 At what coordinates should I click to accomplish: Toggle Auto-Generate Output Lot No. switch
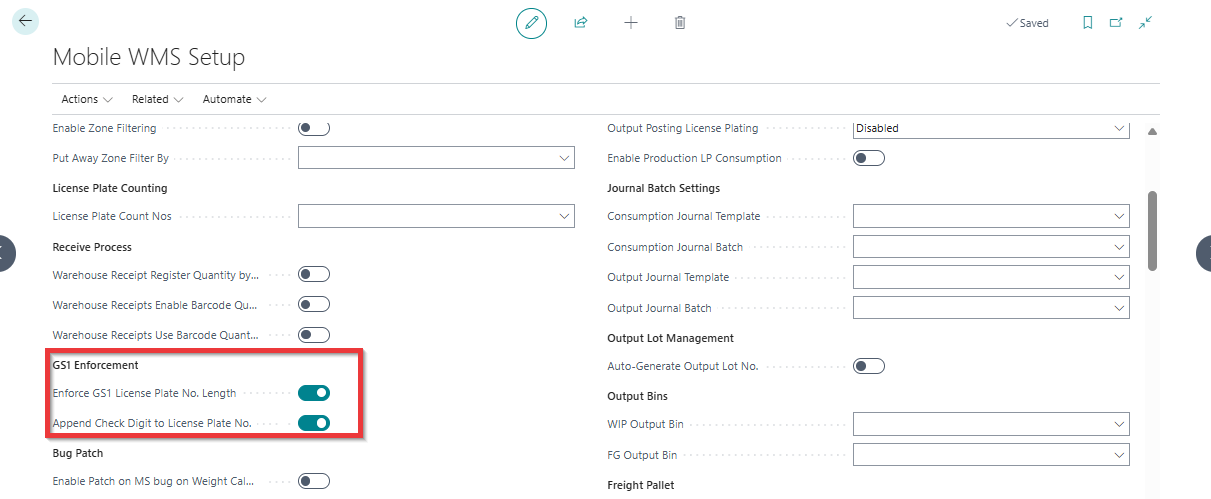[x=869, y=366]
